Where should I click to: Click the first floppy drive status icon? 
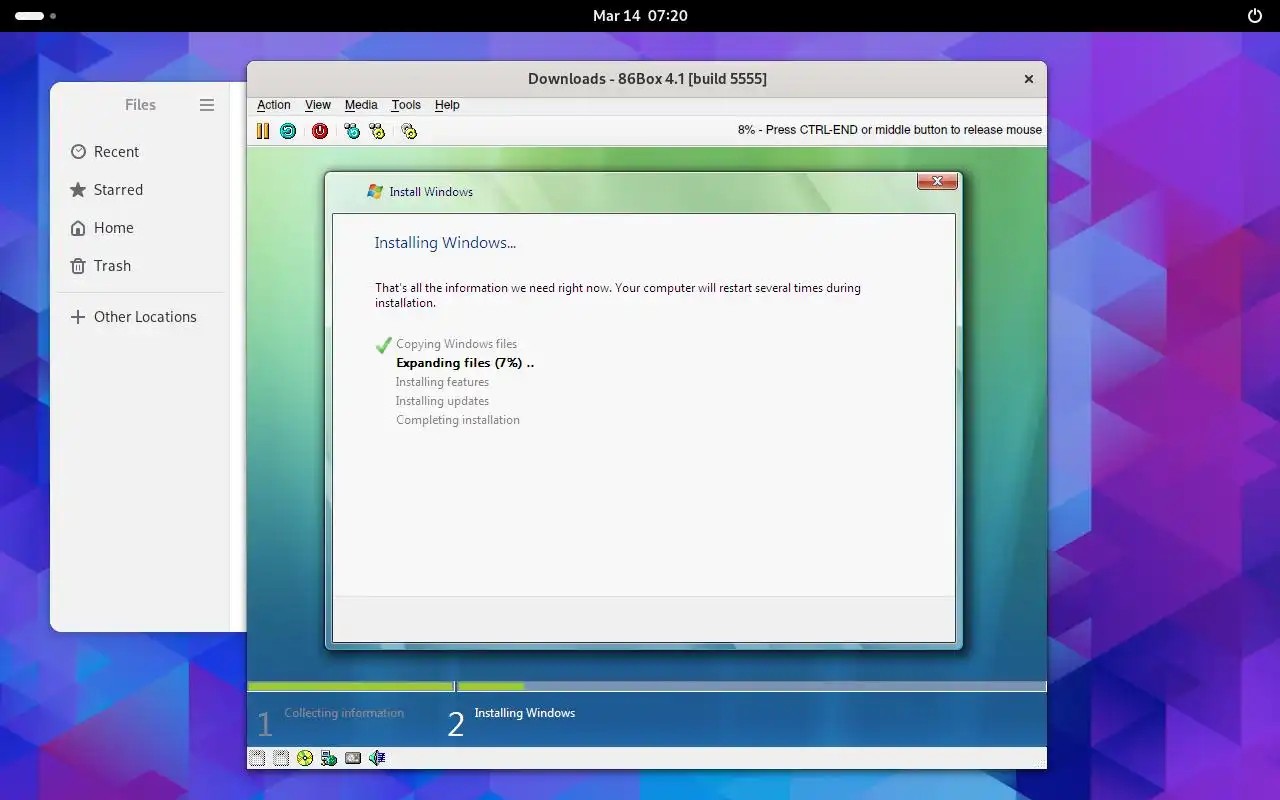point(257,758)
